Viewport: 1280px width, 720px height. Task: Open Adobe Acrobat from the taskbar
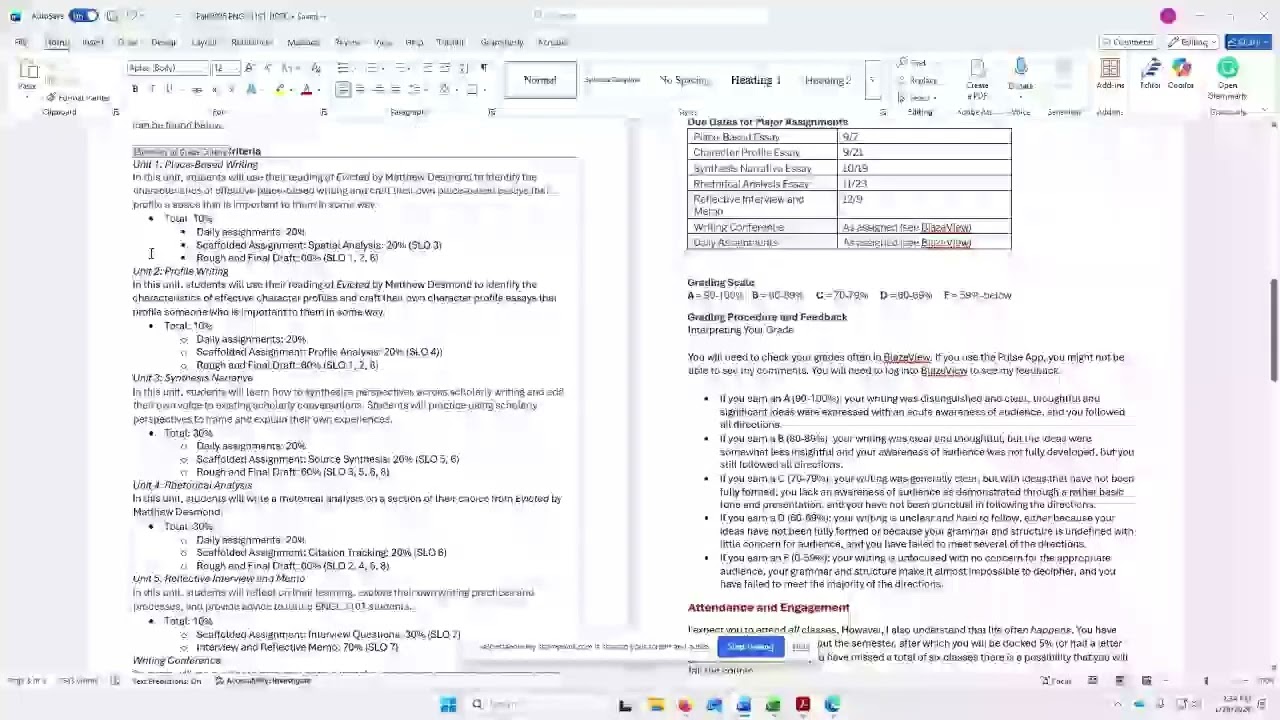click(803, 705)
